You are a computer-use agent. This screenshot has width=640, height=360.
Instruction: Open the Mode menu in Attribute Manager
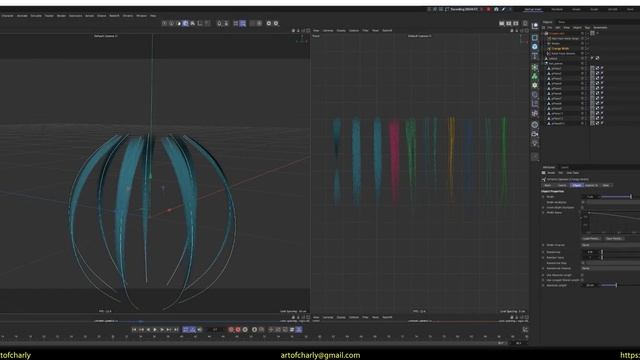tap(551, 173)
